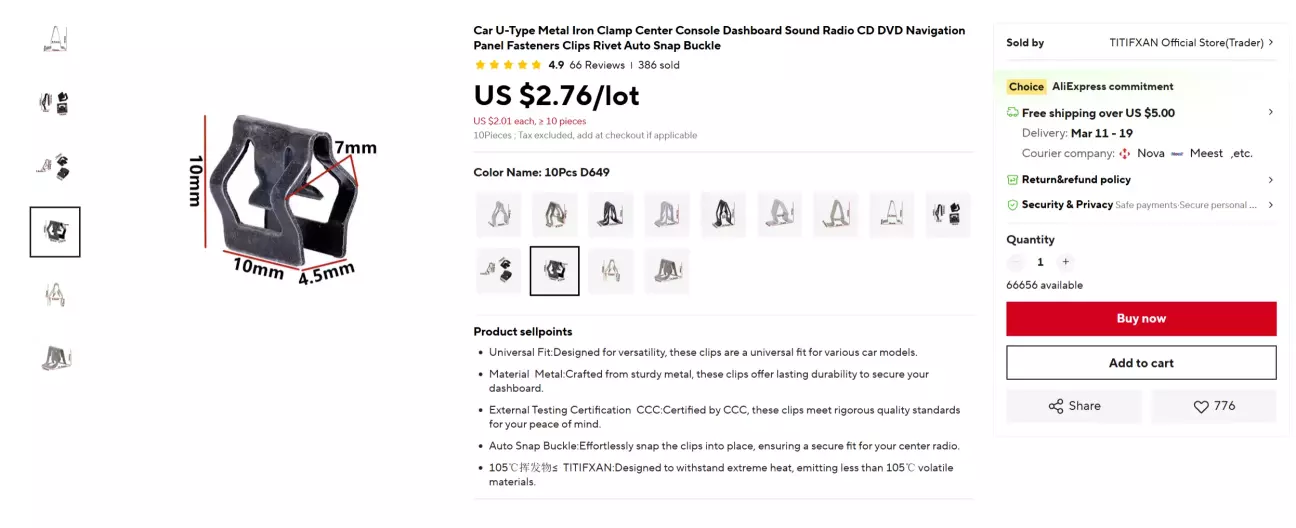1296x528 pixels.
Task: Open the 66 Reviews link
Action: (597, 65)
